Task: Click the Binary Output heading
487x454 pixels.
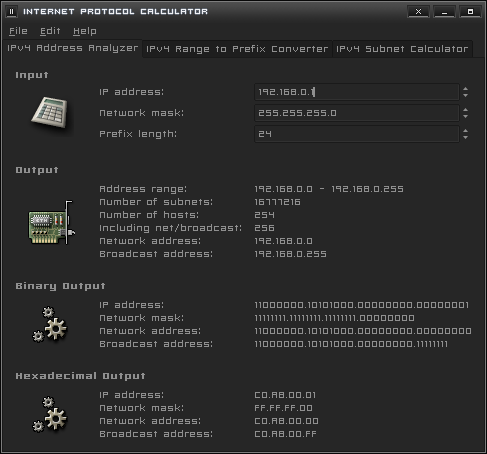Action: point(60,286)
